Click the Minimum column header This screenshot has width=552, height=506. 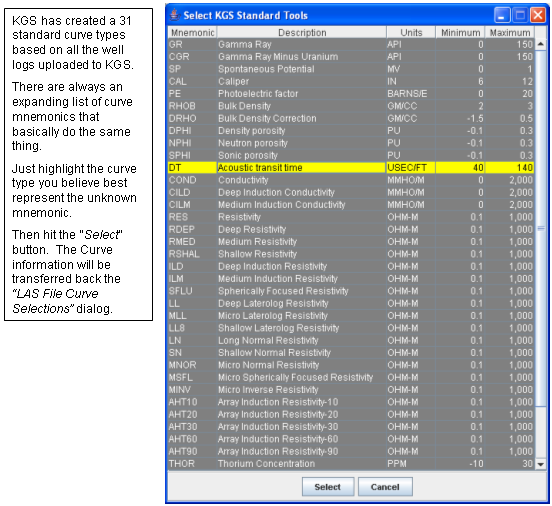click(460, 33)
